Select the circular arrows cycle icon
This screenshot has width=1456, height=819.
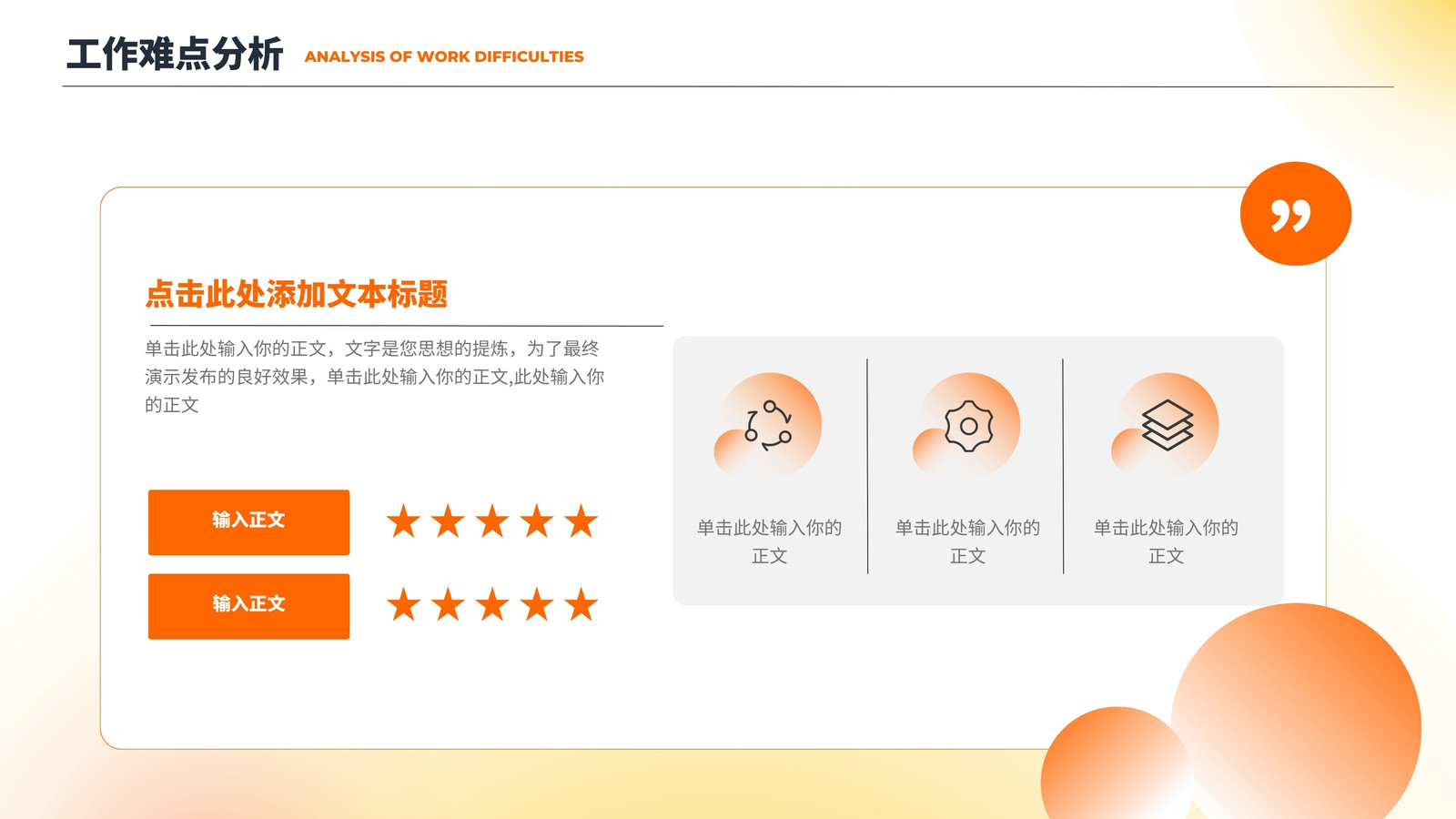click(768, 425)
